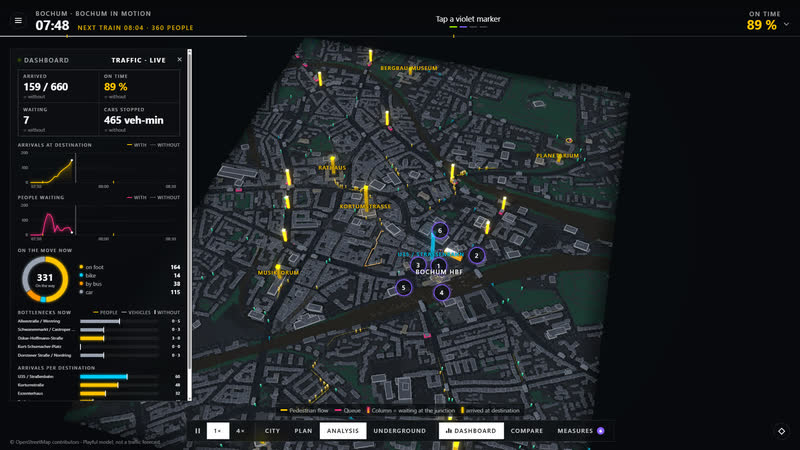Tap violet marker number 3

tap(418, 265)
